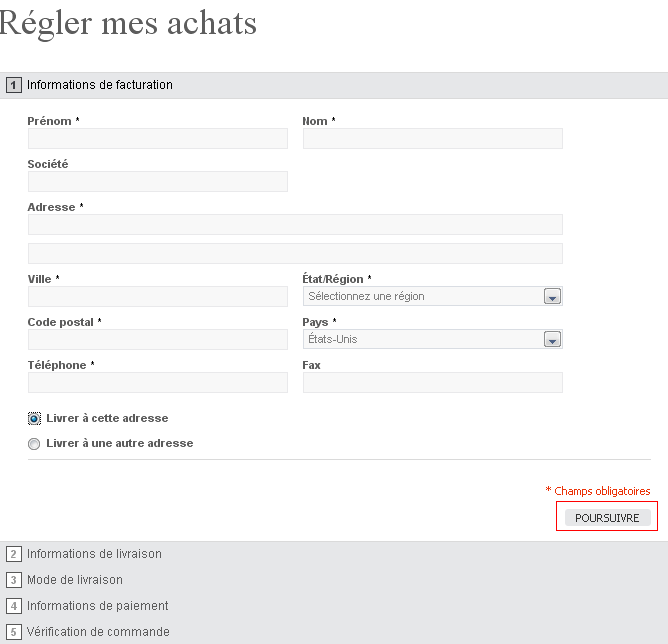Focus the Nom input field
This screenshot has width=668, height=644.
[432, 138]
